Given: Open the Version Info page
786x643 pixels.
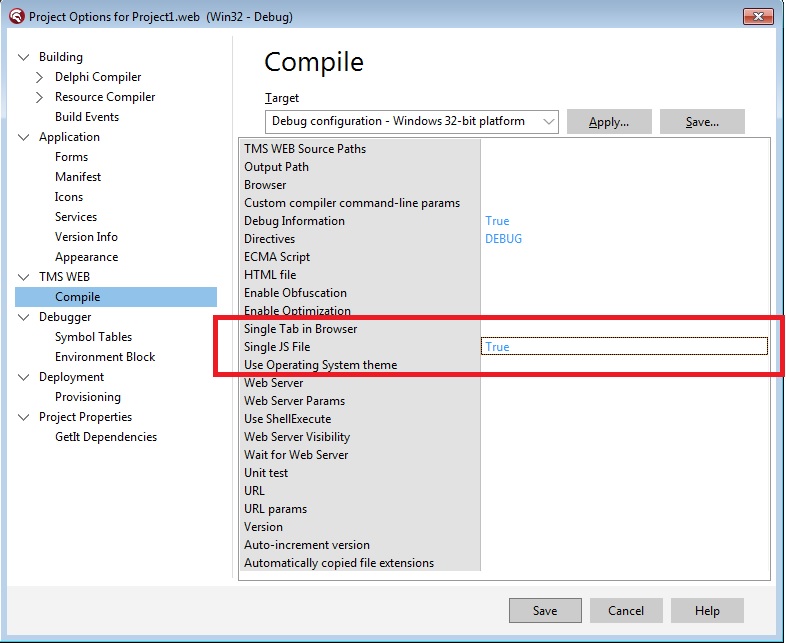Looking at the screenshot, I should coord(86,237).
